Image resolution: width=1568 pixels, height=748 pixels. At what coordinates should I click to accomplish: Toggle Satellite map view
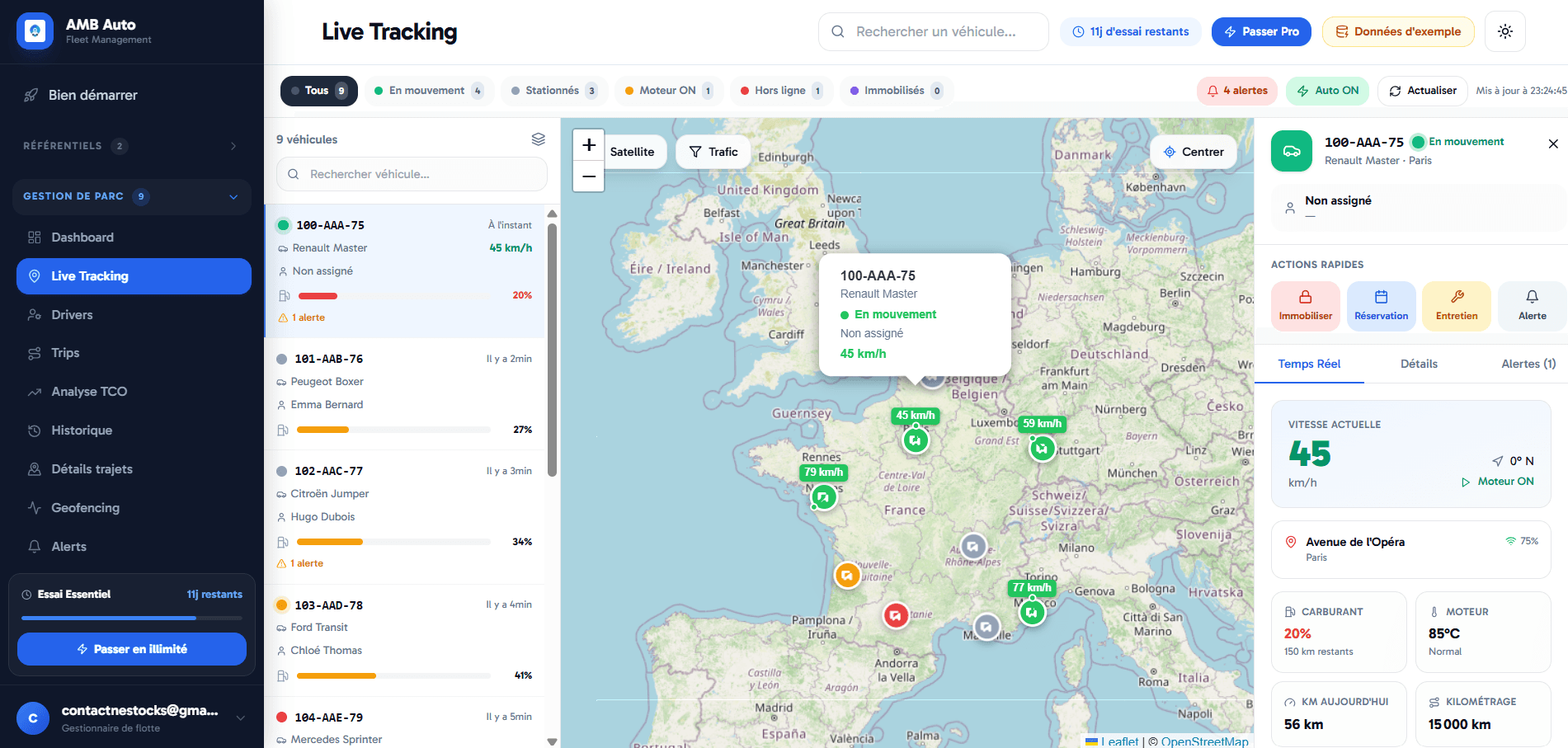click(x=632, y=152)
